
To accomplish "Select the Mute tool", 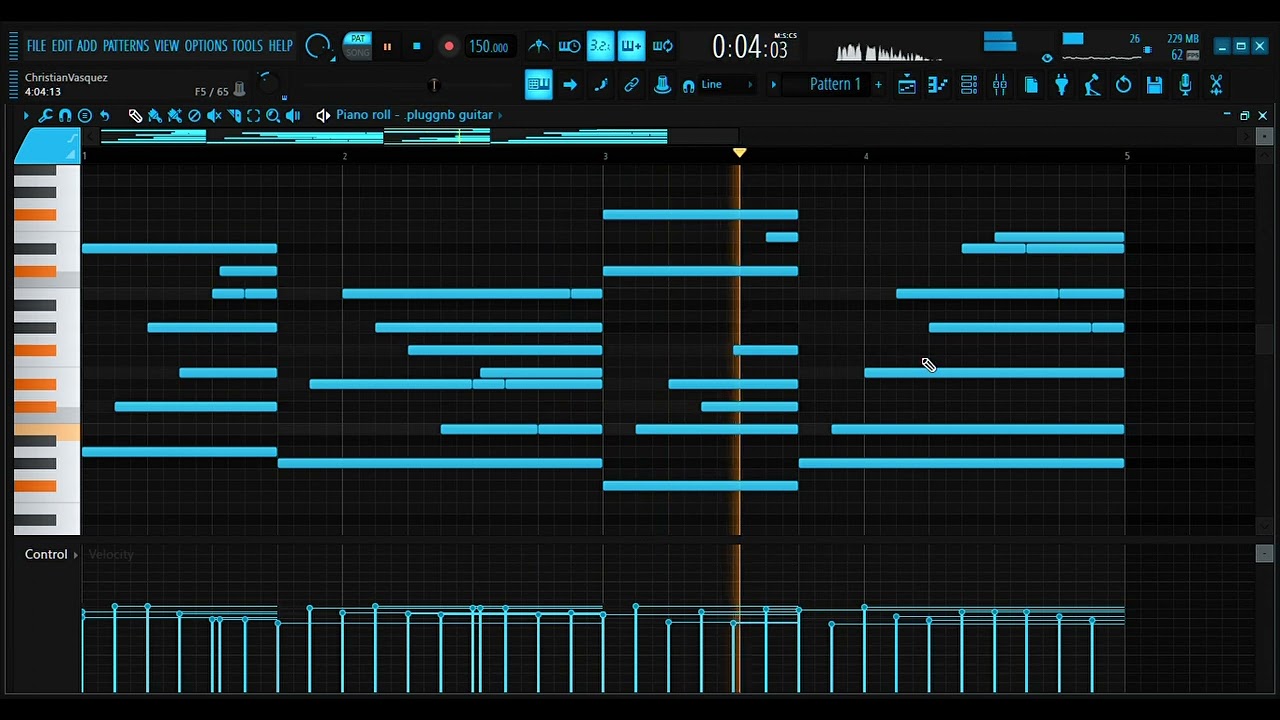I will (x=214, y=116).
